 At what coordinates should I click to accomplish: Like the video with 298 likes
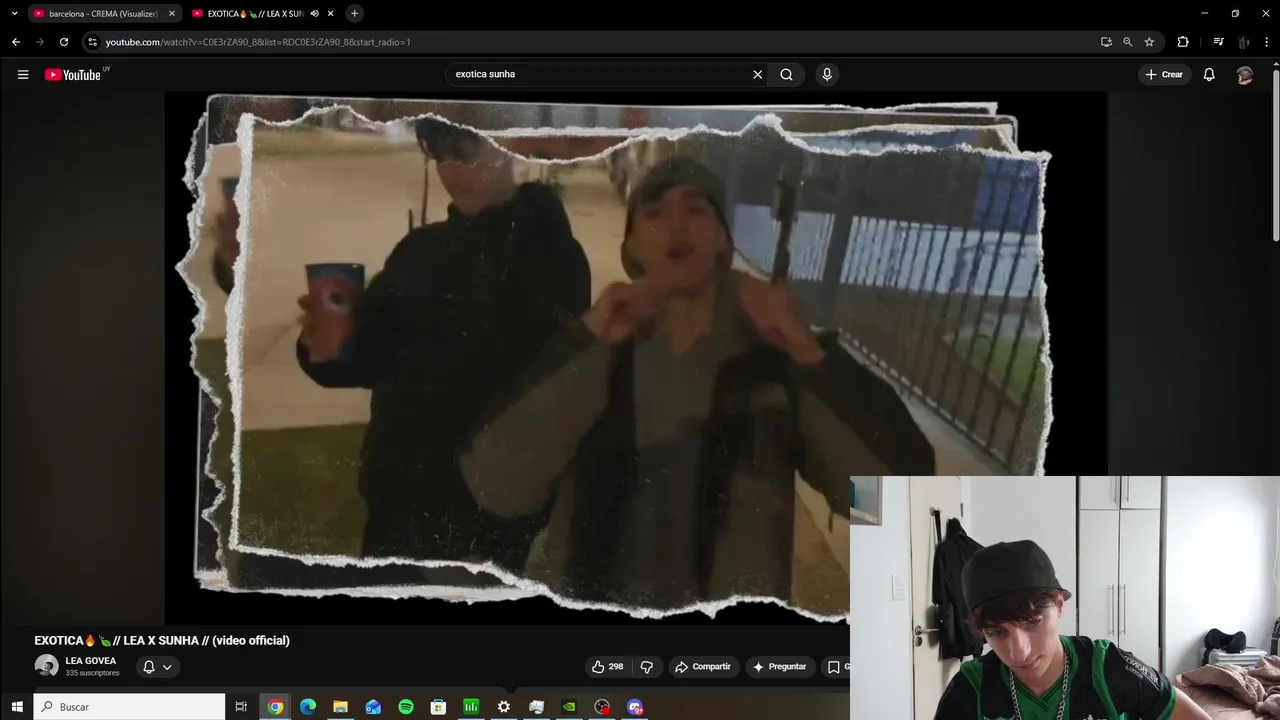(x=608, y=667)
